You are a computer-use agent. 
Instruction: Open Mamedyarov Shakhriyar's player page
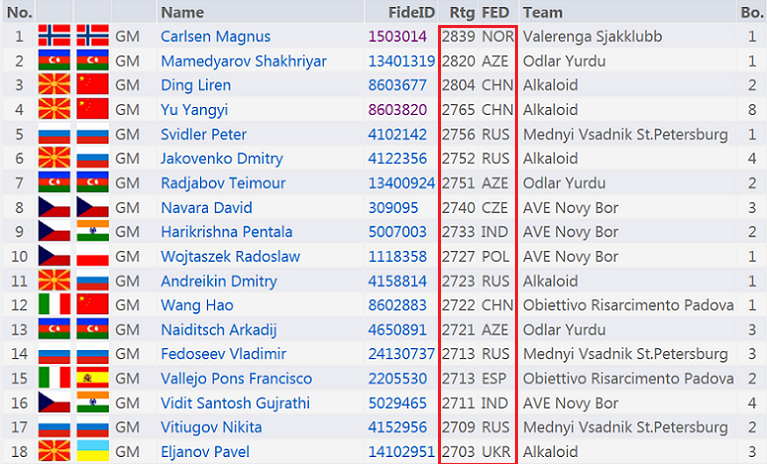[243, 61]
